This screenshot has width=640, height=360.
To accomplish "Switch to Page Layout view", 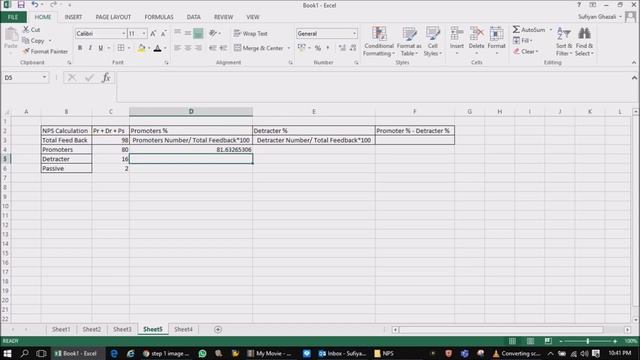I will (x=530, y=341).
